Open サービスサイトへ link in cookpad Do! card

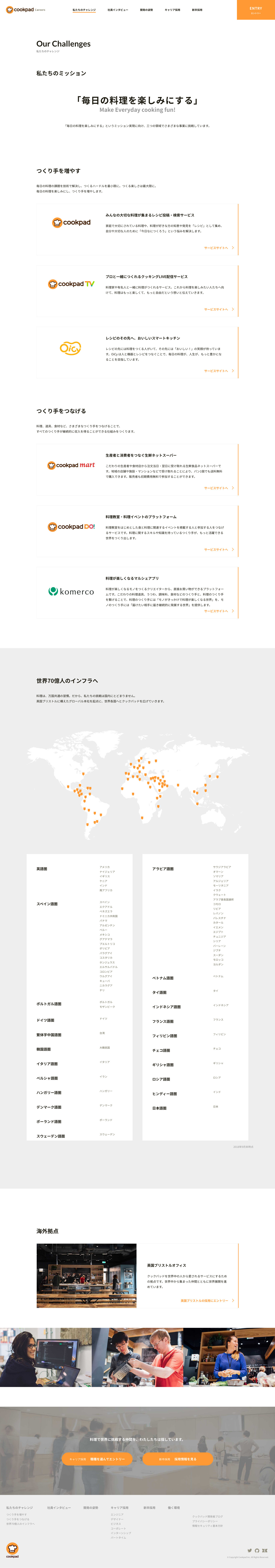tap(216, 550)
